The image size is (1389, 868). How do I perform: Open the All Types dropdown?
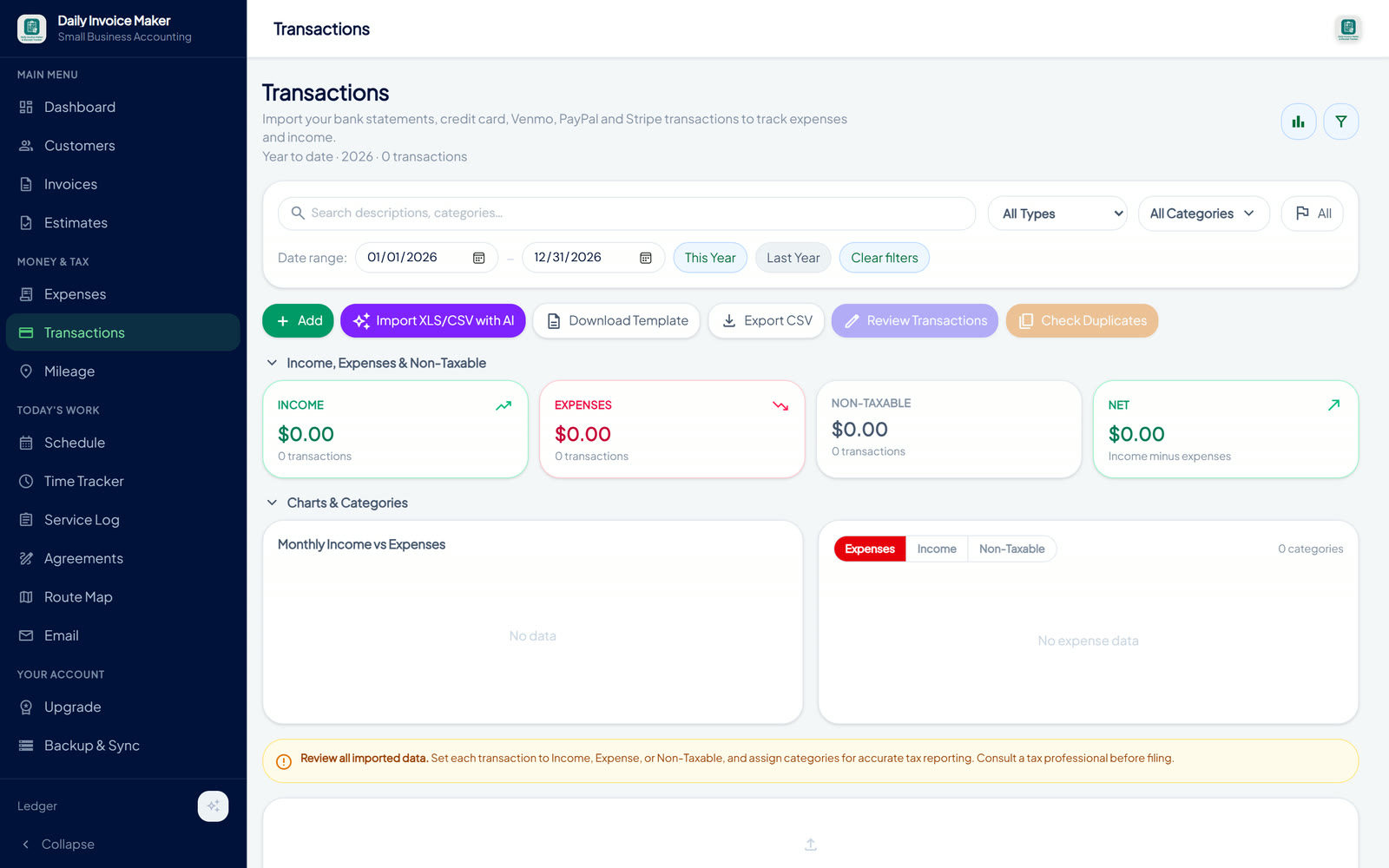[1057, 214]
